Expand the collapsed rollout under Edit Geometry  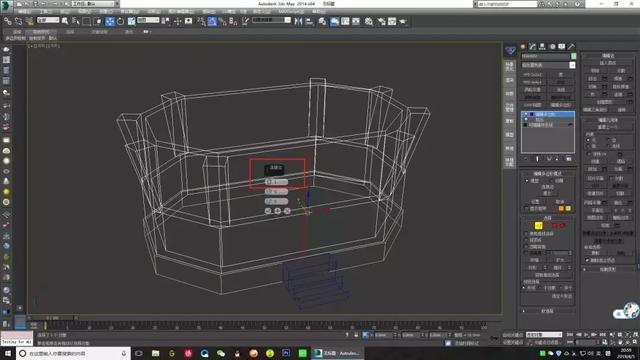click(608, 269)
